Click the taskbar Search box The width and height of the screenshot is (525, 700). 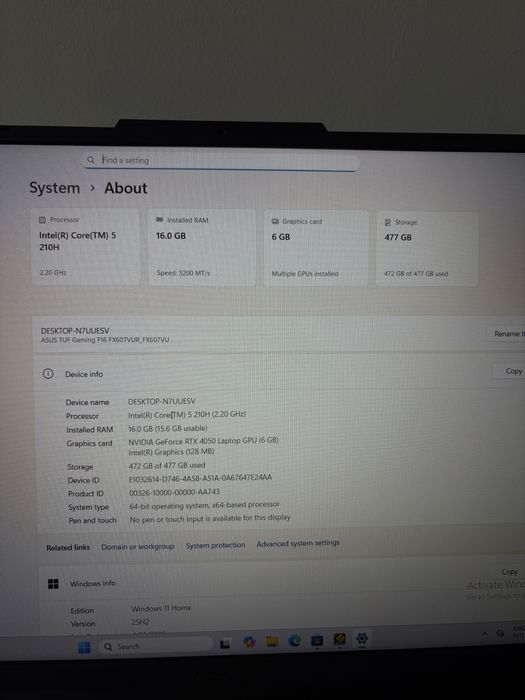[155, 646]
